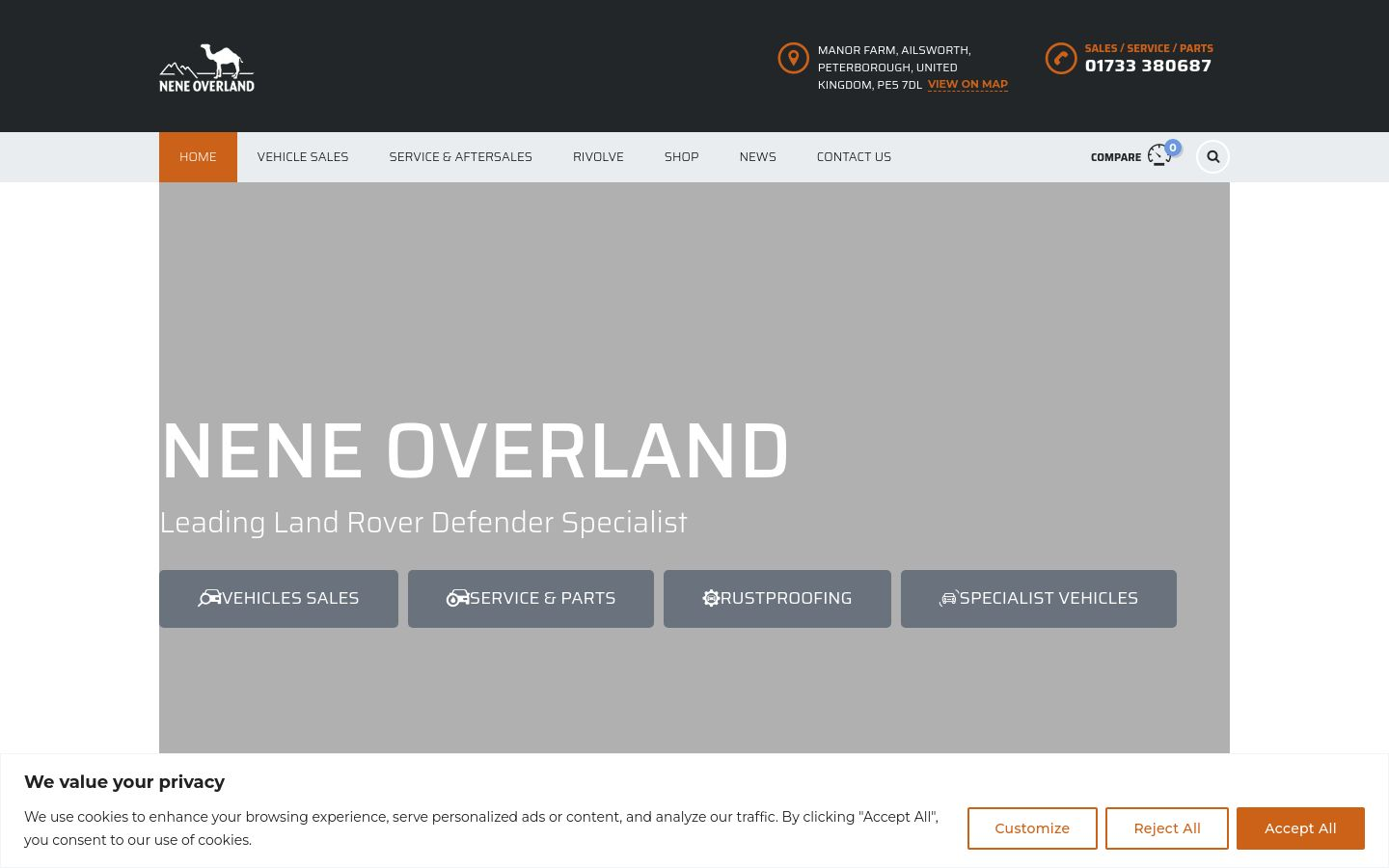Click the Vehicles Sales hero button
1389x868 pixels.
coord(279,599)
